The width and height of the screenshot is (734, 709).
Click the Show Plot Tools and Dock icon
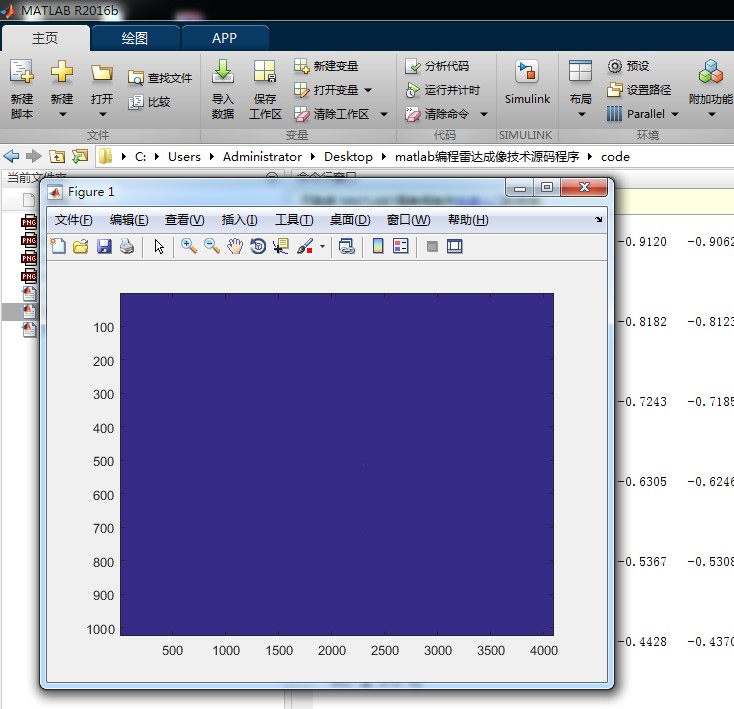click(454, 246)
